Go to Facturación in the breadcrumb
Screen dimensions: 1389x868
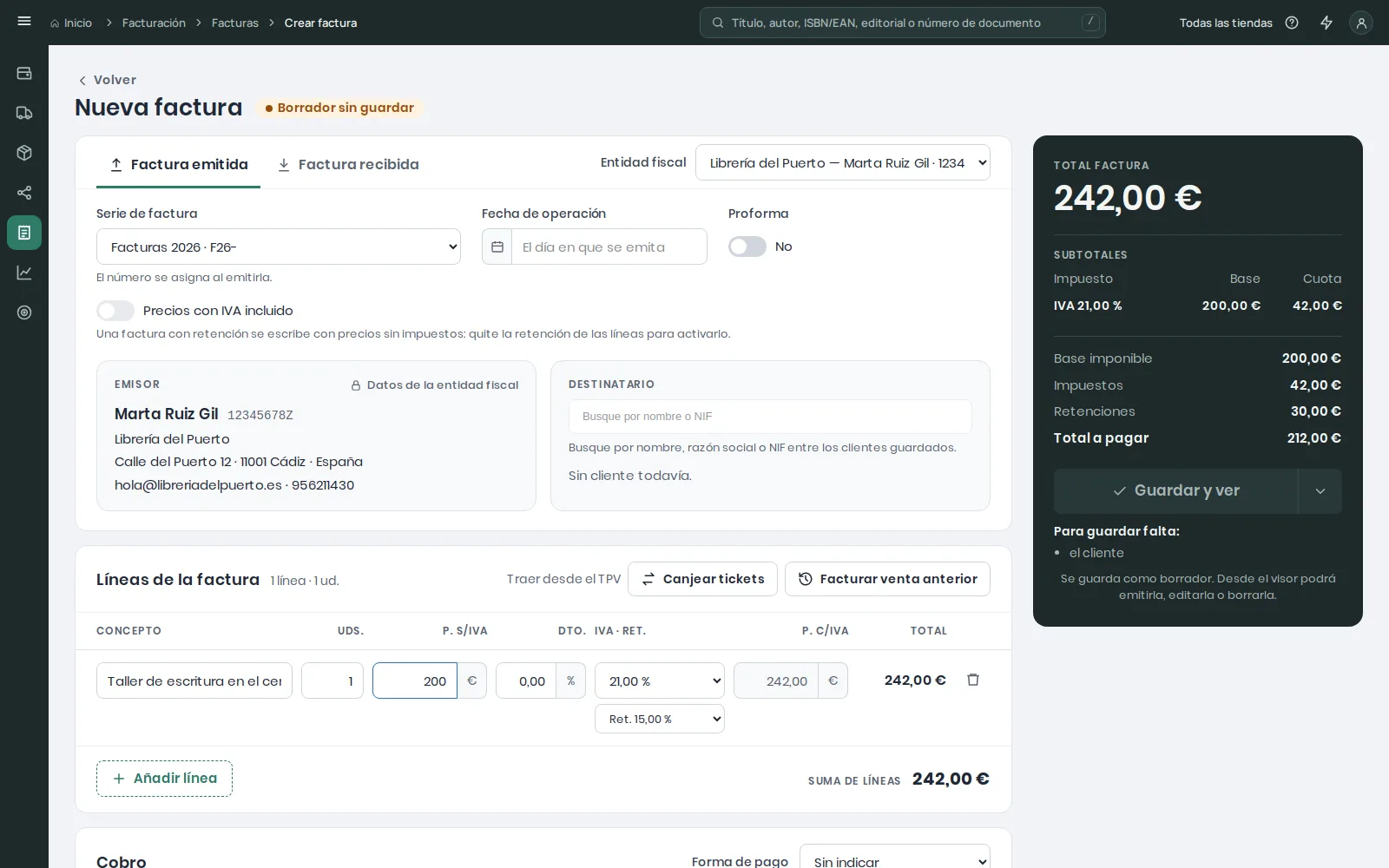154,23
